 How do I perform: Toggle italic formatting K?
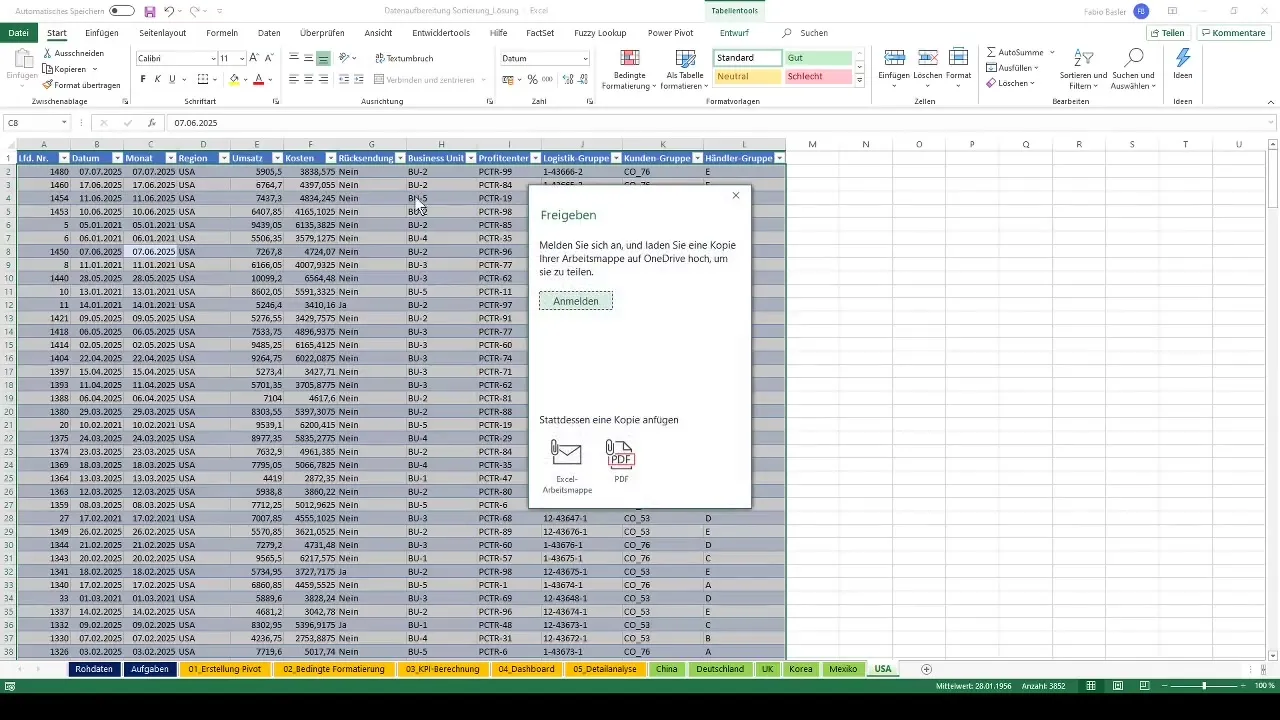pyautogui.click(x=157, y=79)
